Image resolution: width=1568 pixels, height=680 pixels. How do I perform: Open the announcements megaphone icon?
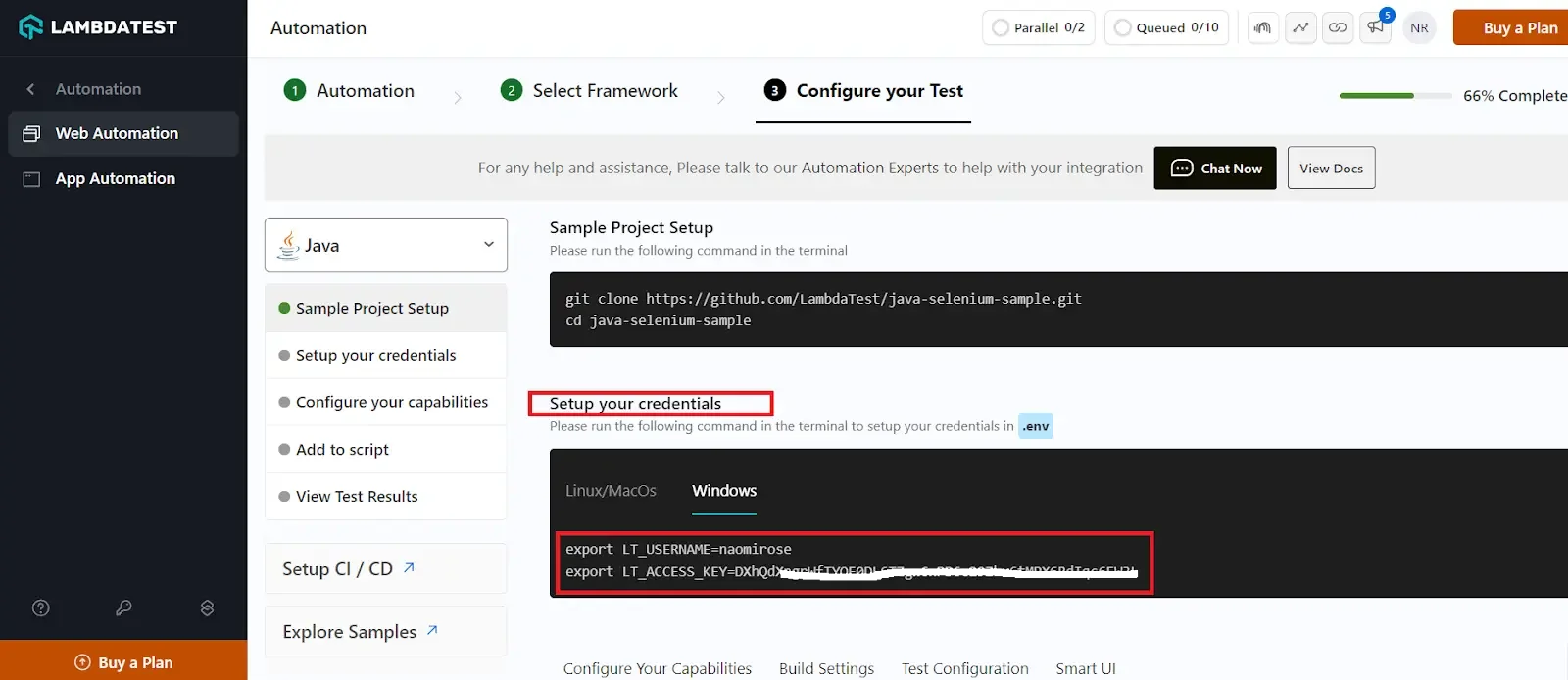pyautogui.click(x=1376, y=27)
